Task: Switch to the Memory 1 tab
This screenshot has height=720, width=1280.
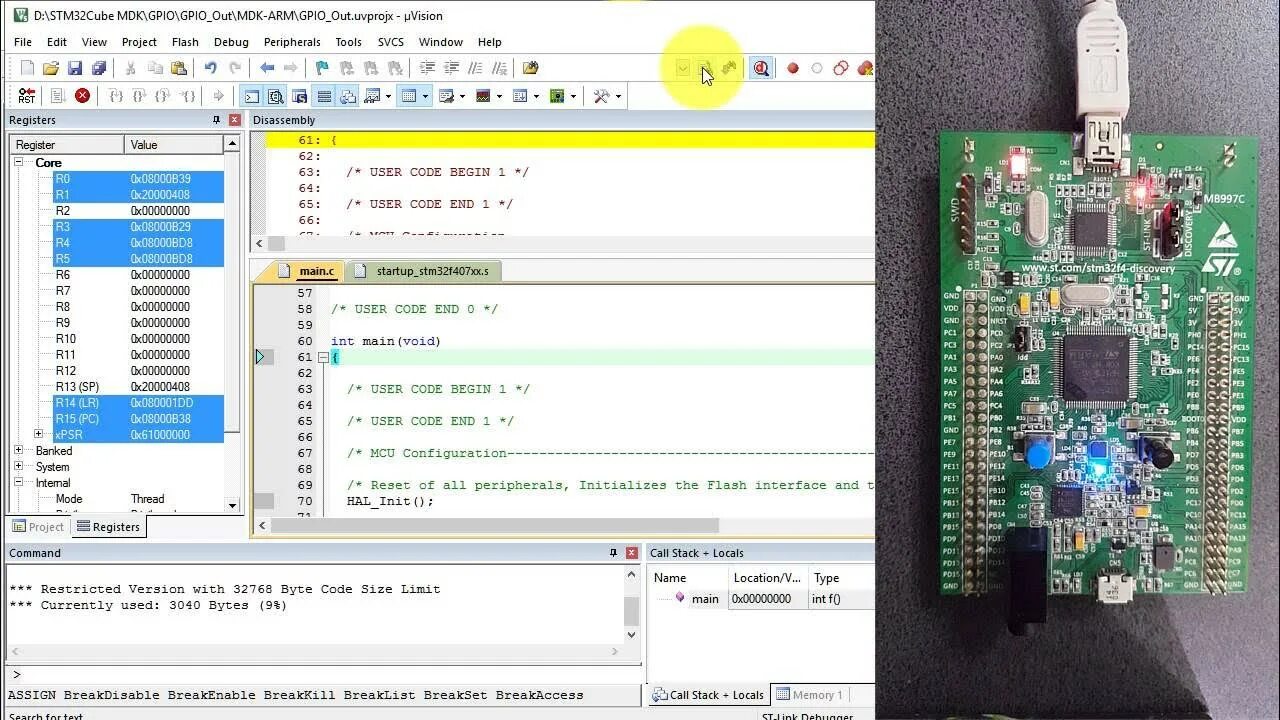Action: [x=811, y=695]
